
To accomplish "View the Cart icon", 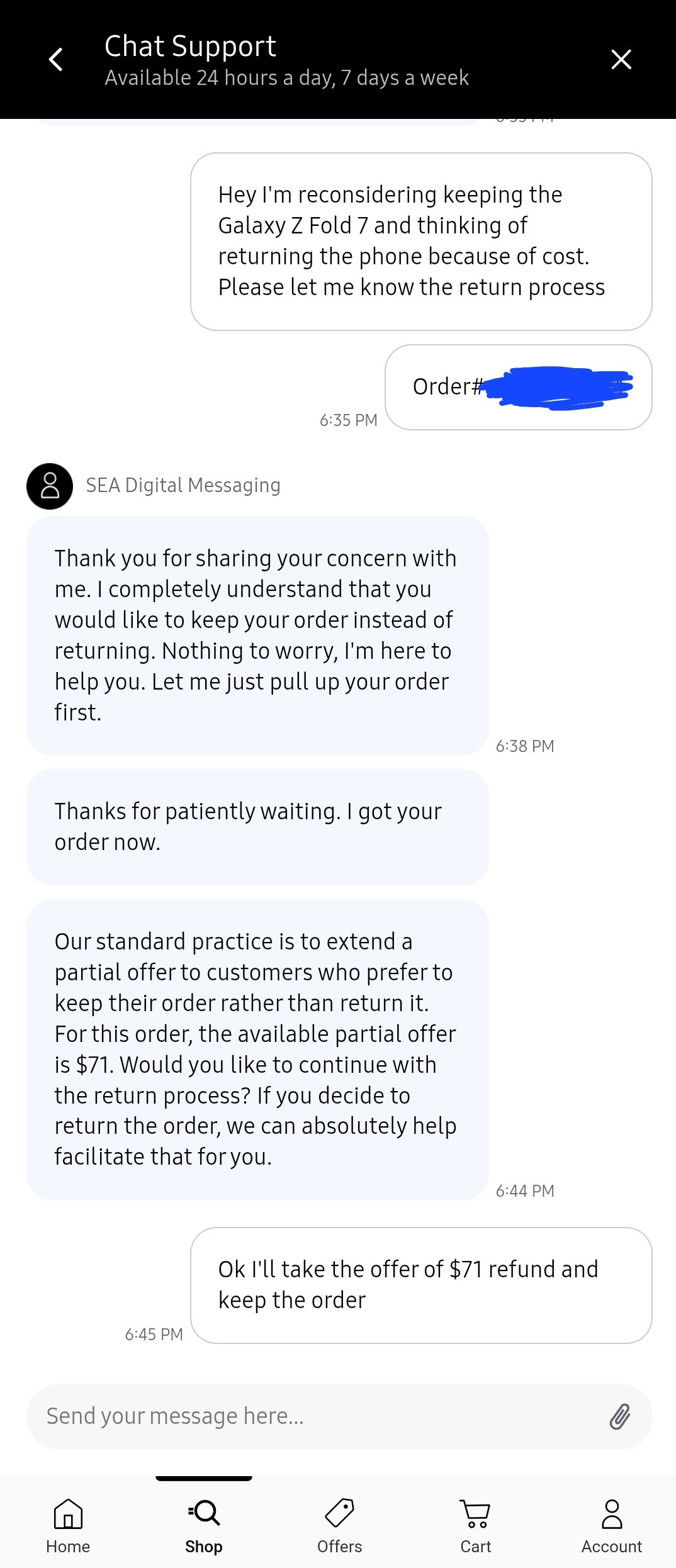I will point(475,1513).
